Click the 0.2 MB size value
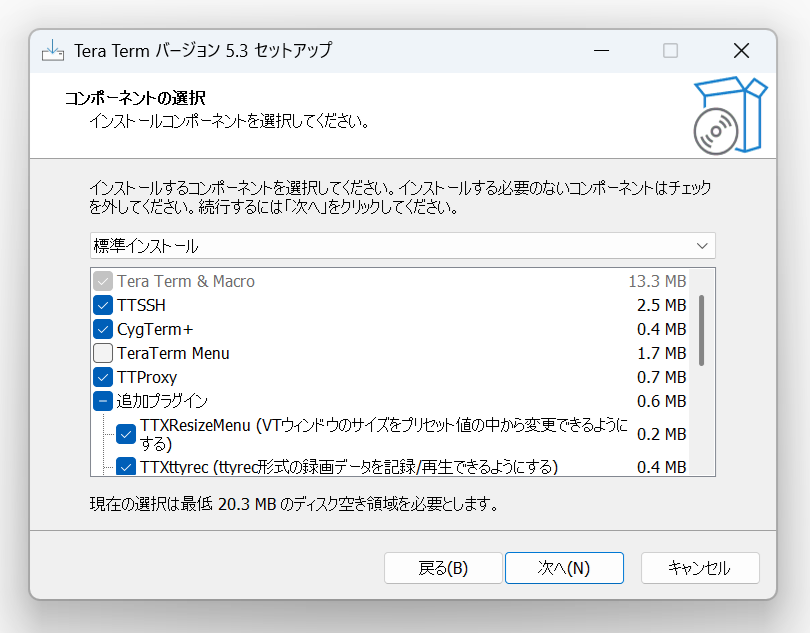This screenshot has height=633, width=810. click(x=661, y=434)
